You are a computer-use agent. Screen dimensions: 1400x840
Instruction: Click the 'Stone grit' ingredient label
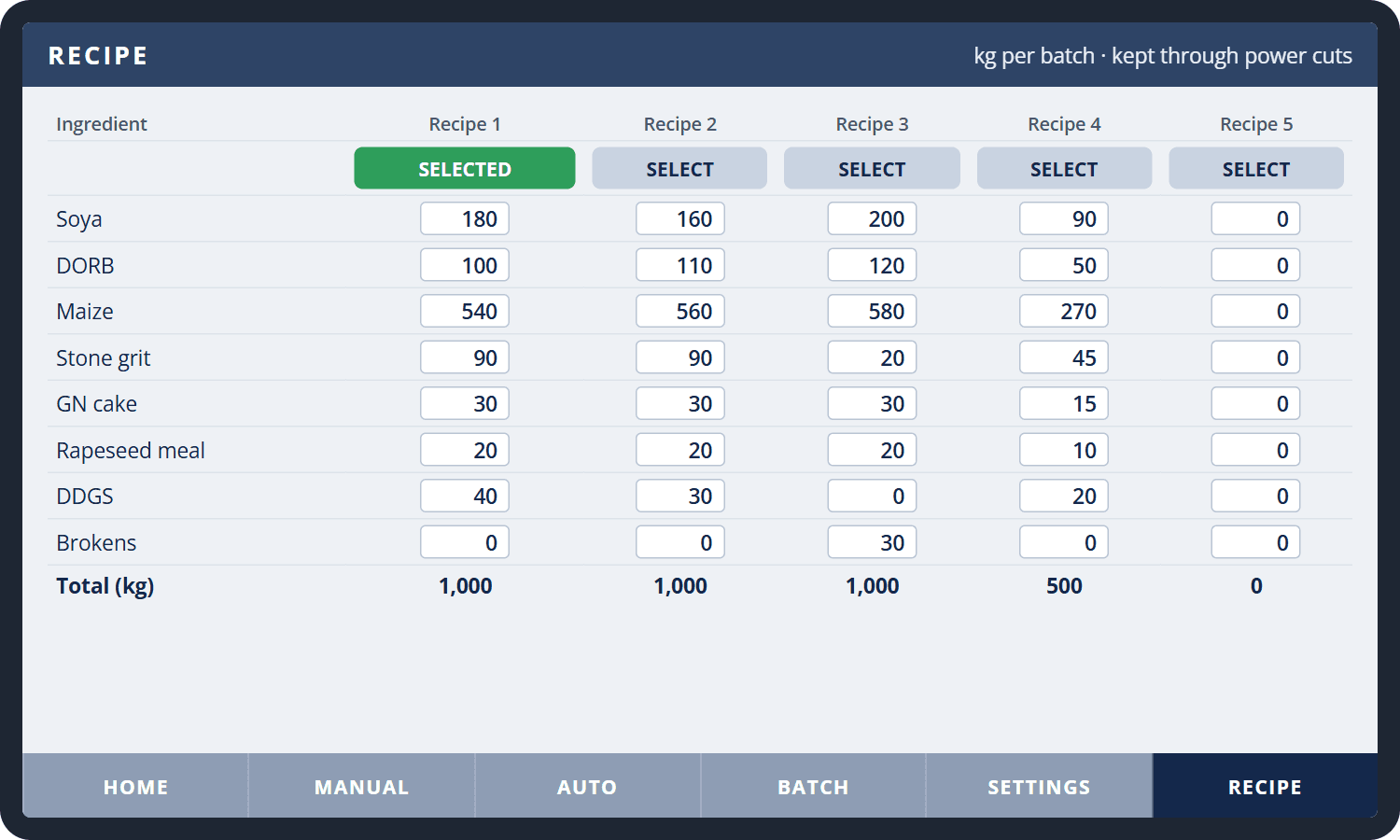(x=103, y=358)
